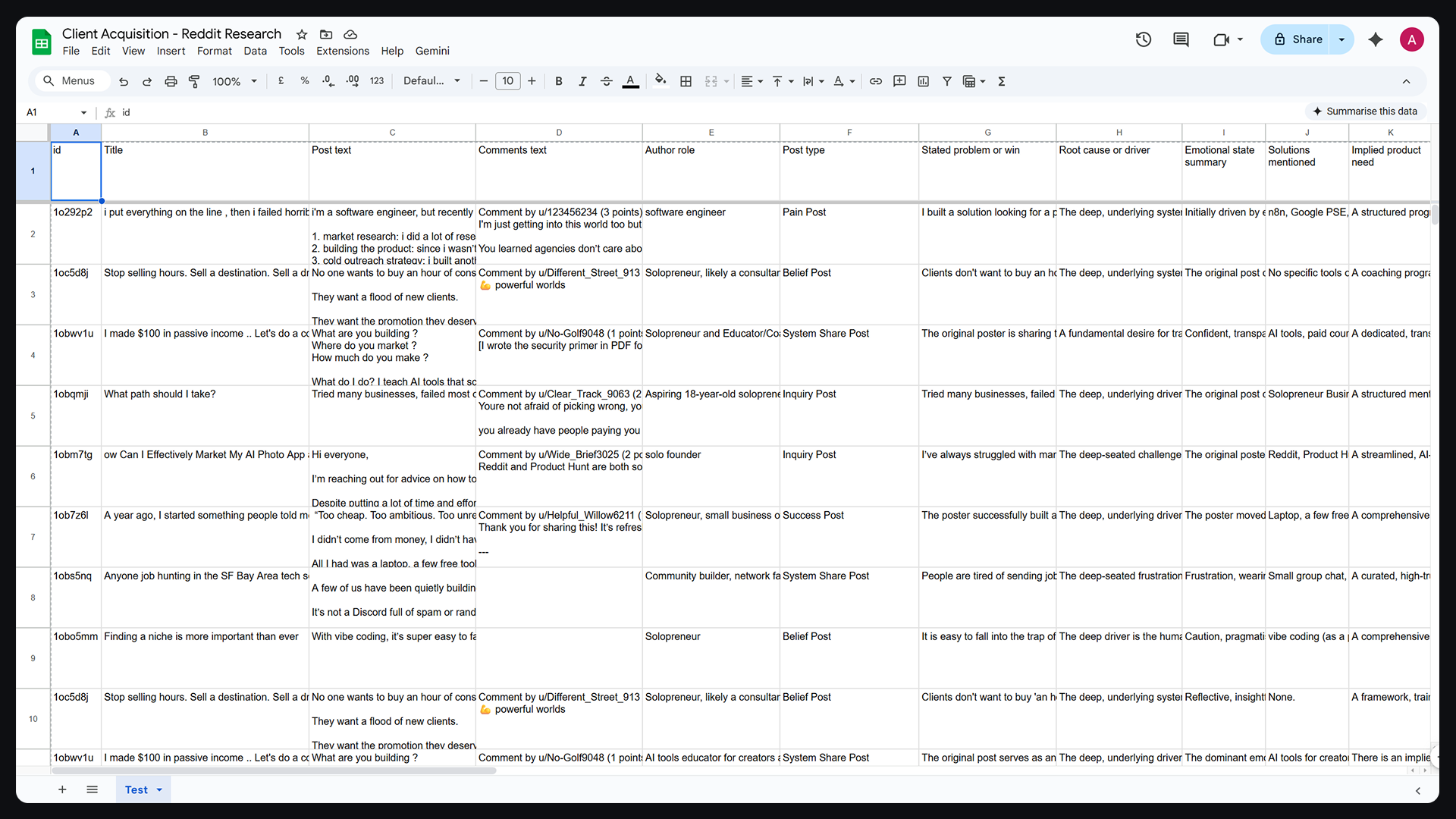Select the format as currency icon
The width and height of the screenshot is (1456, 819).
(x=281, y=81)
